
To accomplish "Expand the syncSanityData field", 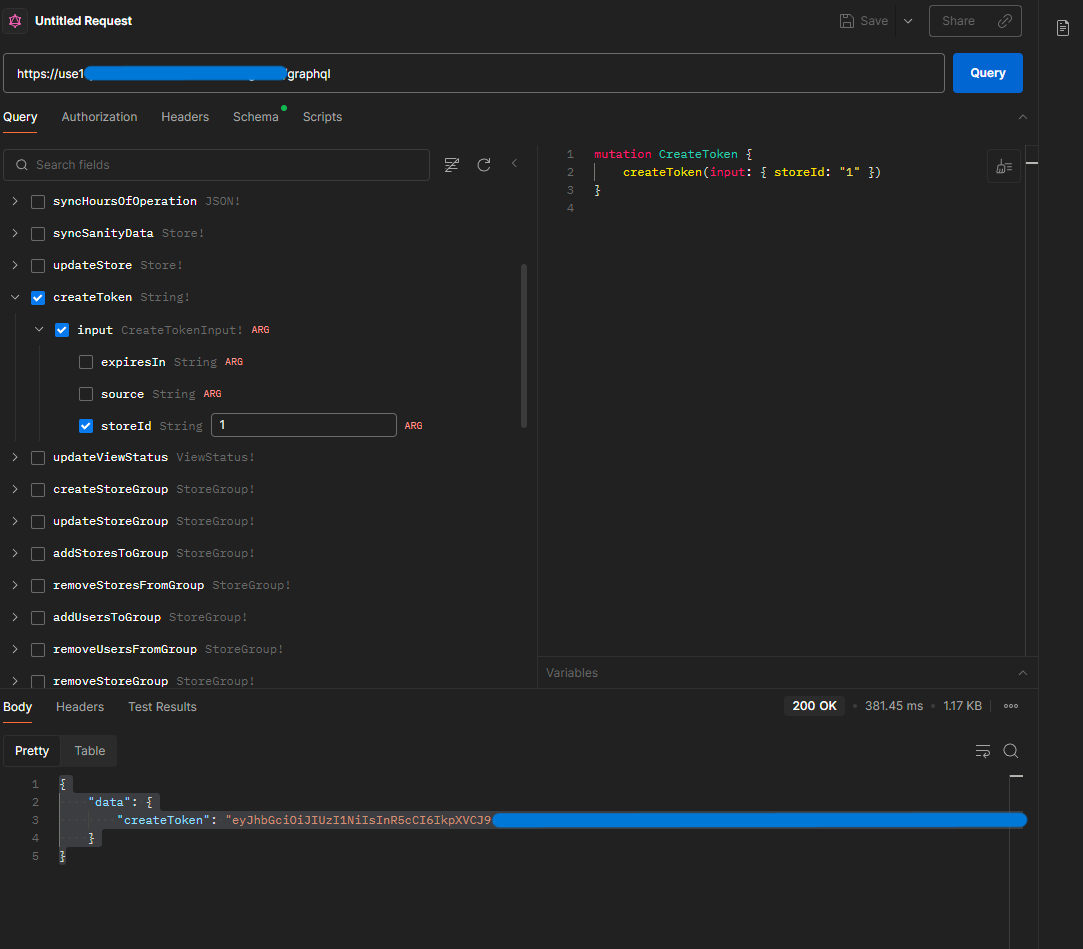I will pos(15,233).
